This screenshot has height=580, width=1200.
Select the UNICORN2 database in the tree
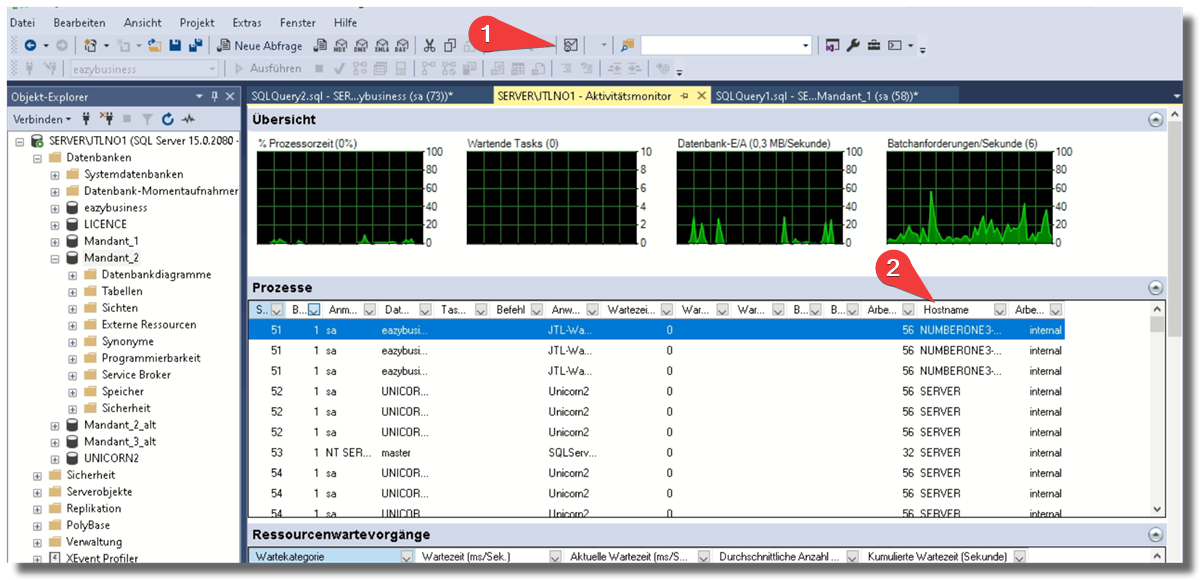[111, 458]
